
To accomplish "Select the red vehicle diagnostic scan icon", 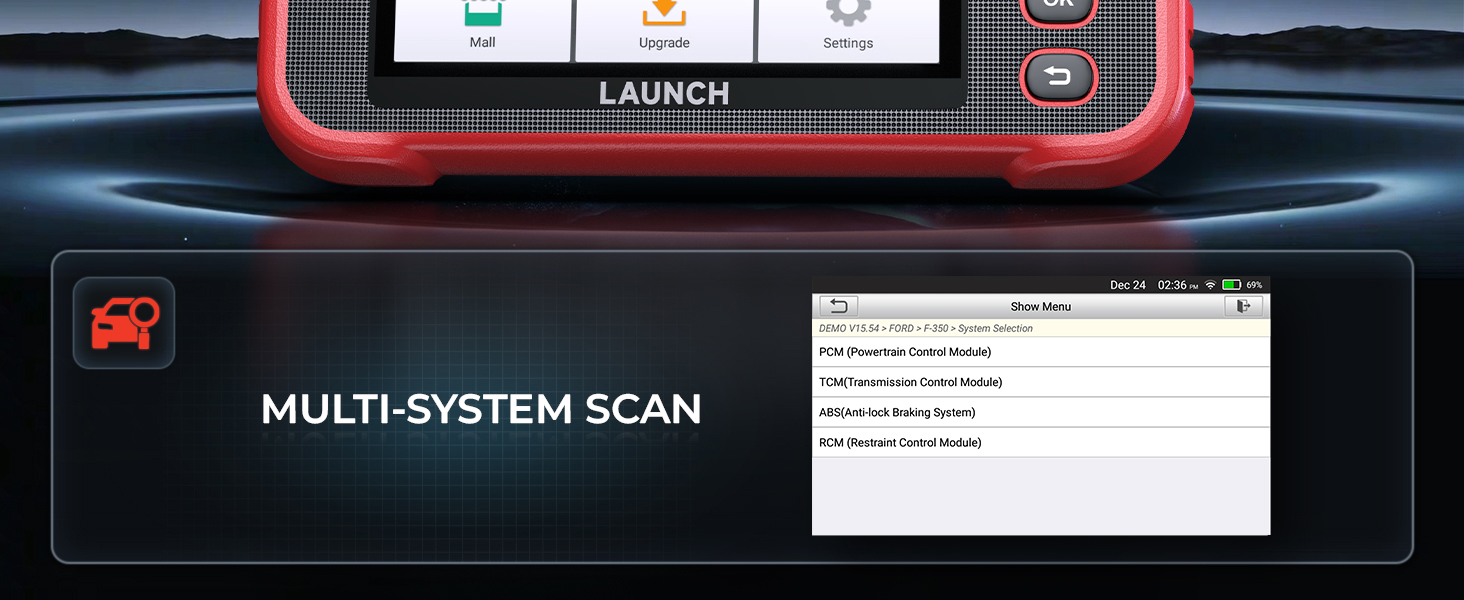I will point(123,322).
